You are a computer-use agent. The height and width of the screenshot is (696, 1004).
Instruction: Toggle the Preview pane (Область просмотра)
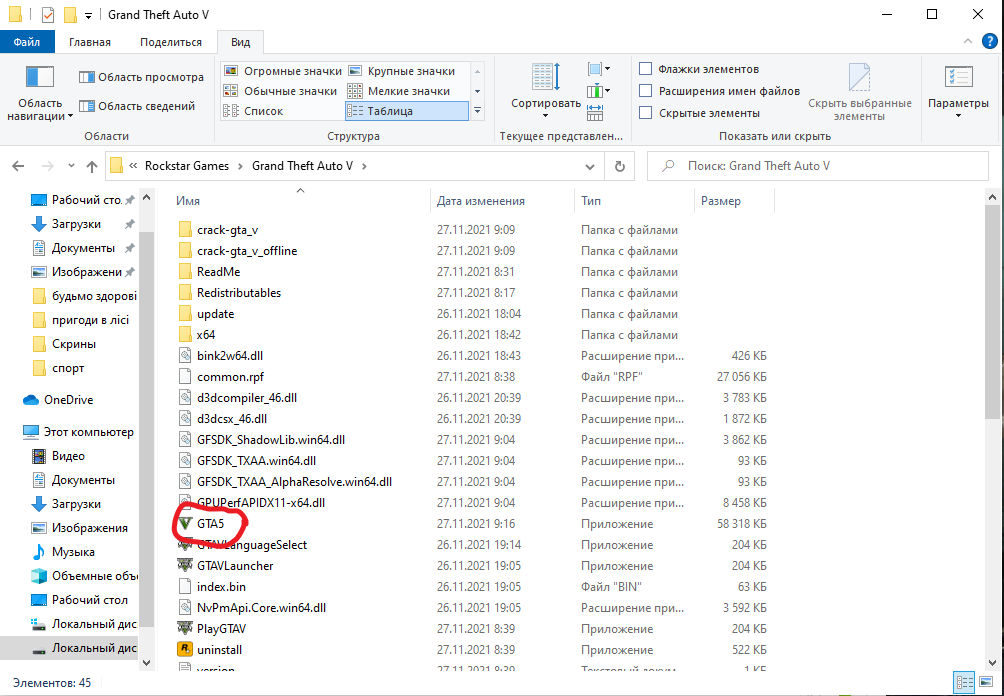(x=141, y=77)
